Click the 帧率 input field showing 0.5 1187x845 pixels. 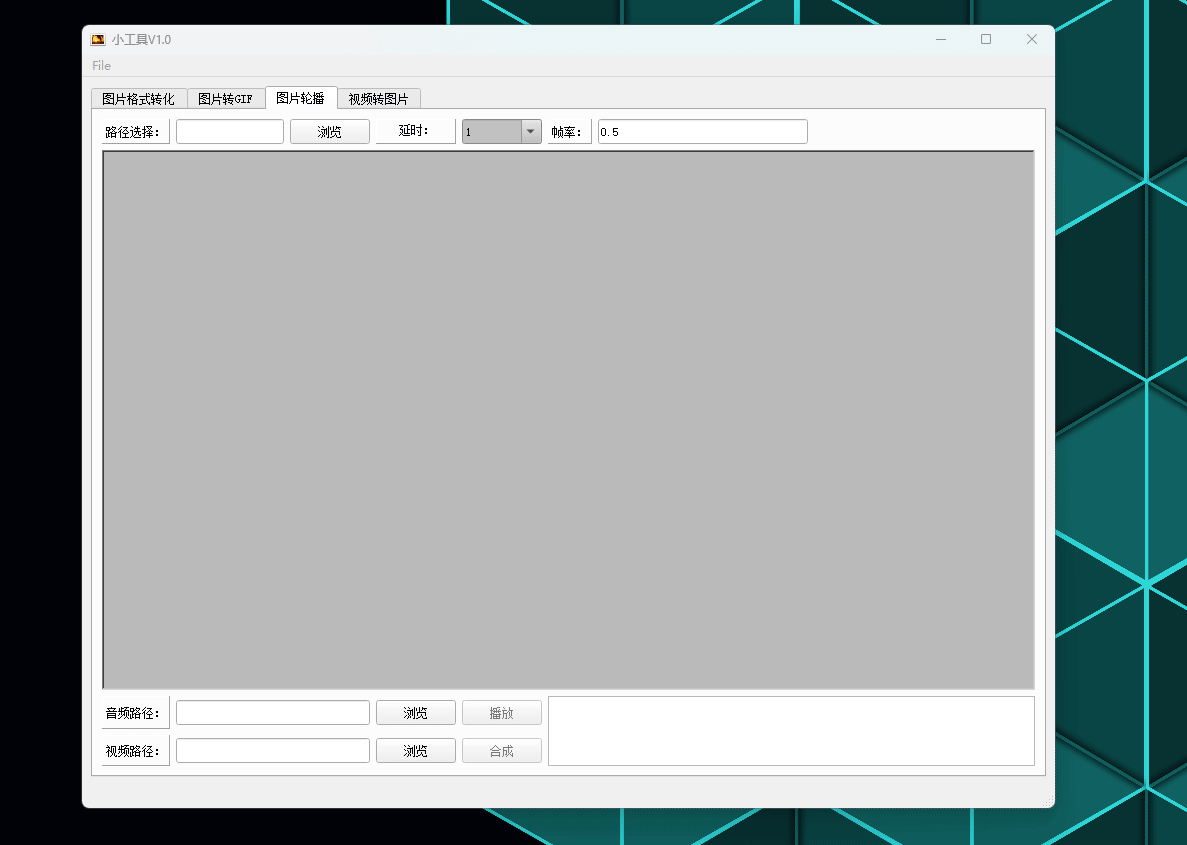point(703,132)
